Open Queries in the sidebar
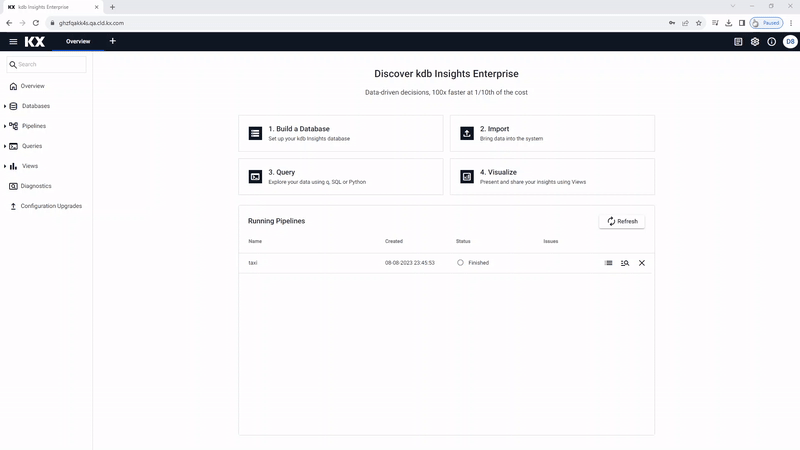Image resolution: width=800 pixels, height=450 pixels. click(32, 146)
